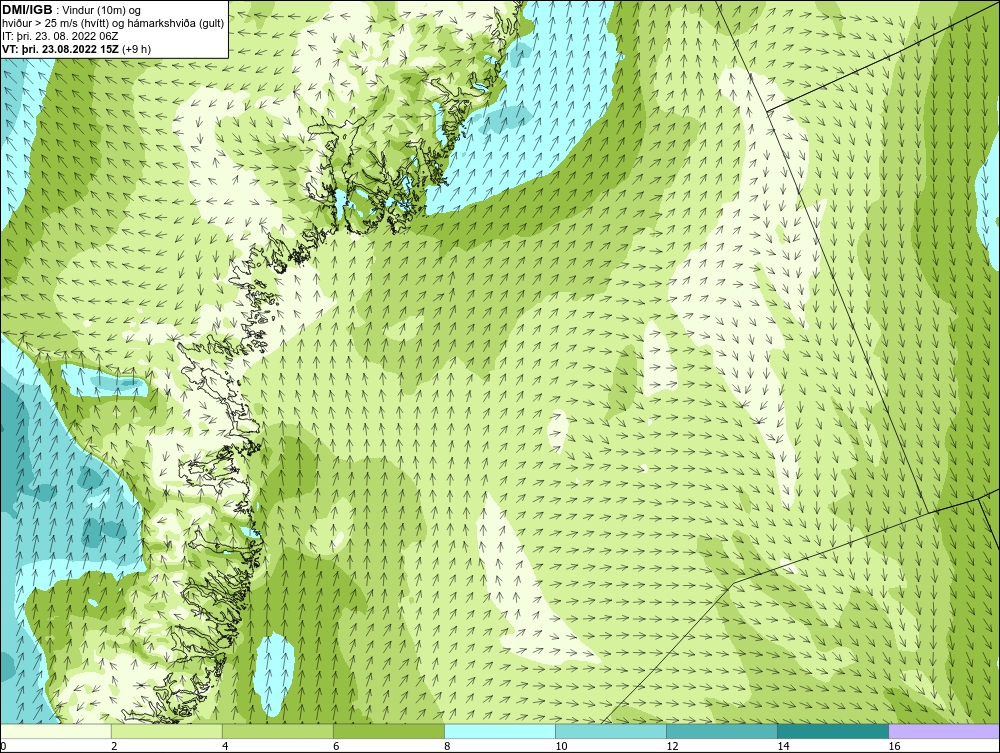This screenshot has width=1000, height=753.
Task: Click the 2-4 m/s light green swatch
Action: [x=166, y=731]
